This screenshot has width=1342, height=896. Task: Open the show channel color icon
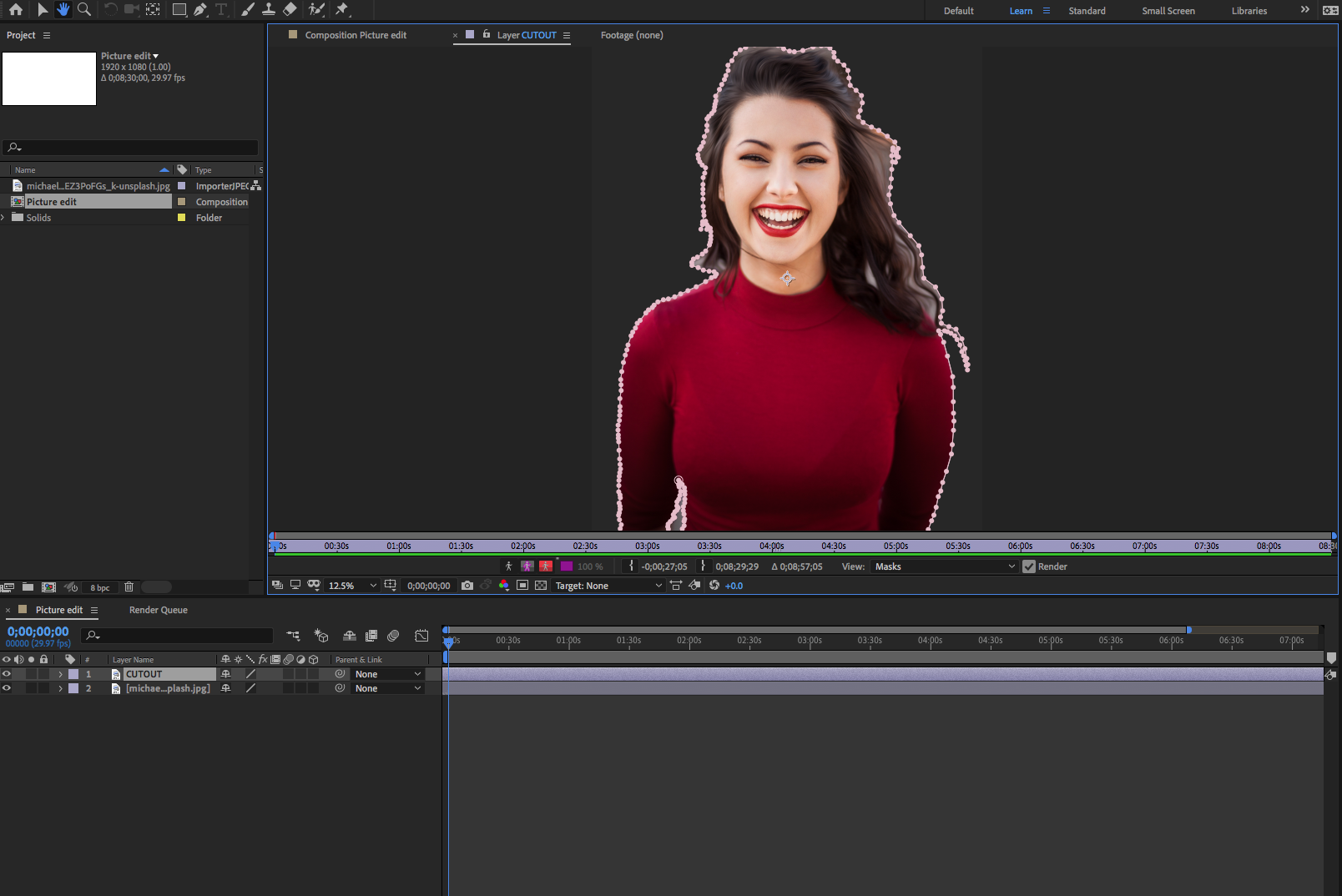(504, 586)
